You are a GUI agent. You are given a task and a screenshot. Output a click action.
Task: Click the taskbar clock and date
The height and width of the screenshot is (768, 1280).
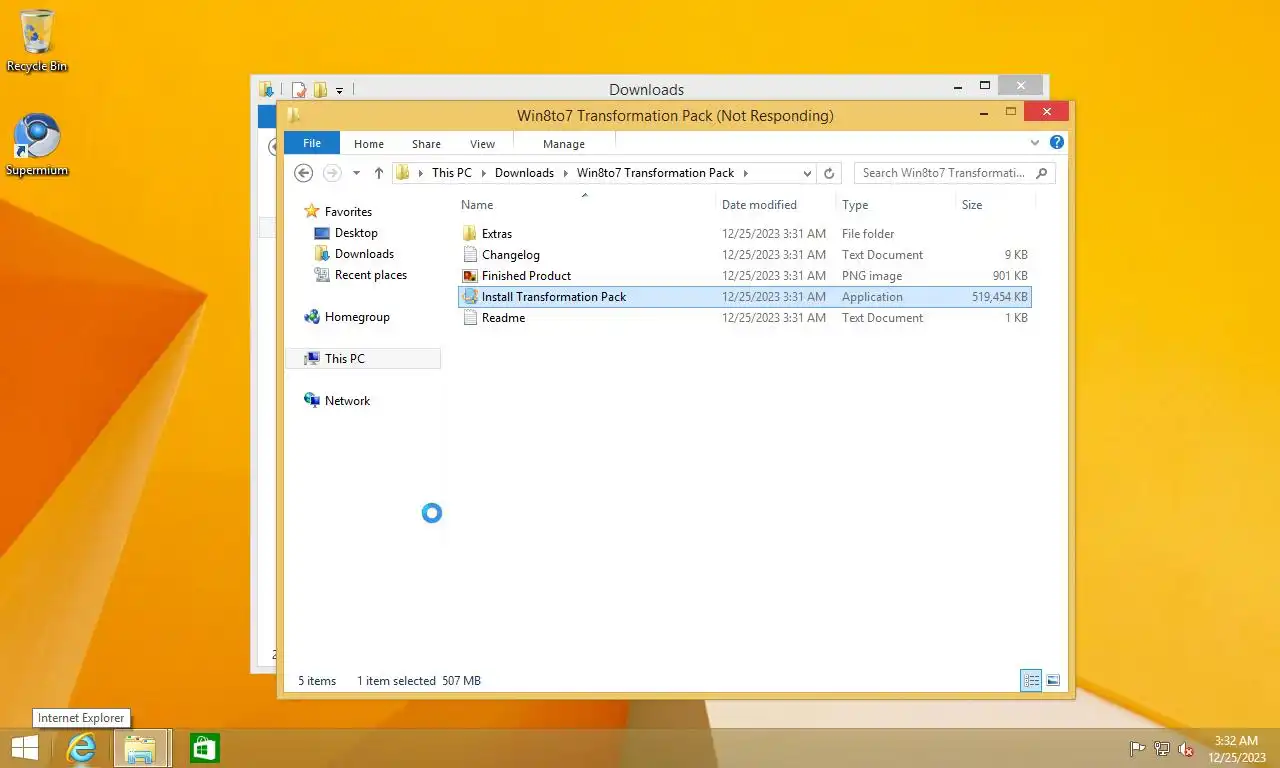click(1236, 749)
